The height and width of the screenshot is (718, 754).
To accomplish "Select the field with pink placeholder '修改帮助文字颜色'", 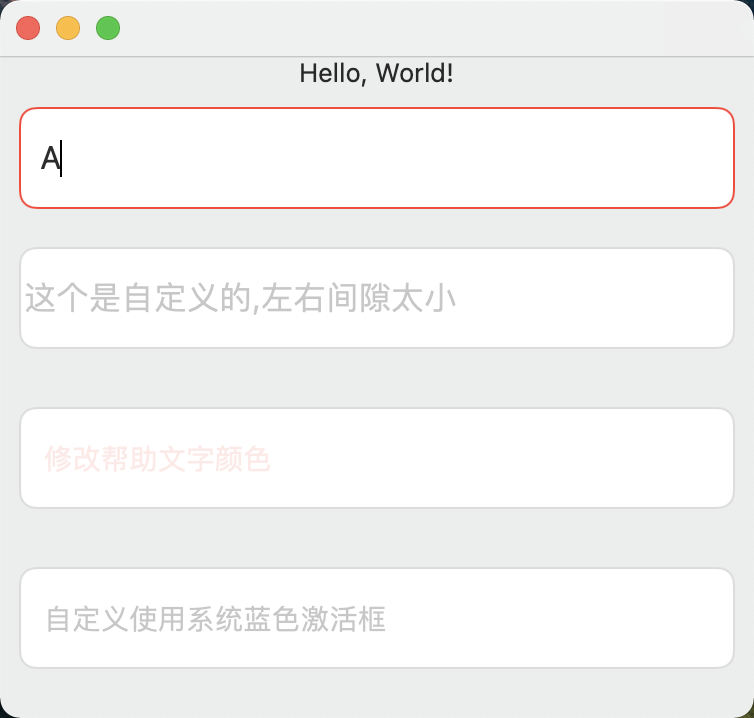I will (x=377, y=458).
